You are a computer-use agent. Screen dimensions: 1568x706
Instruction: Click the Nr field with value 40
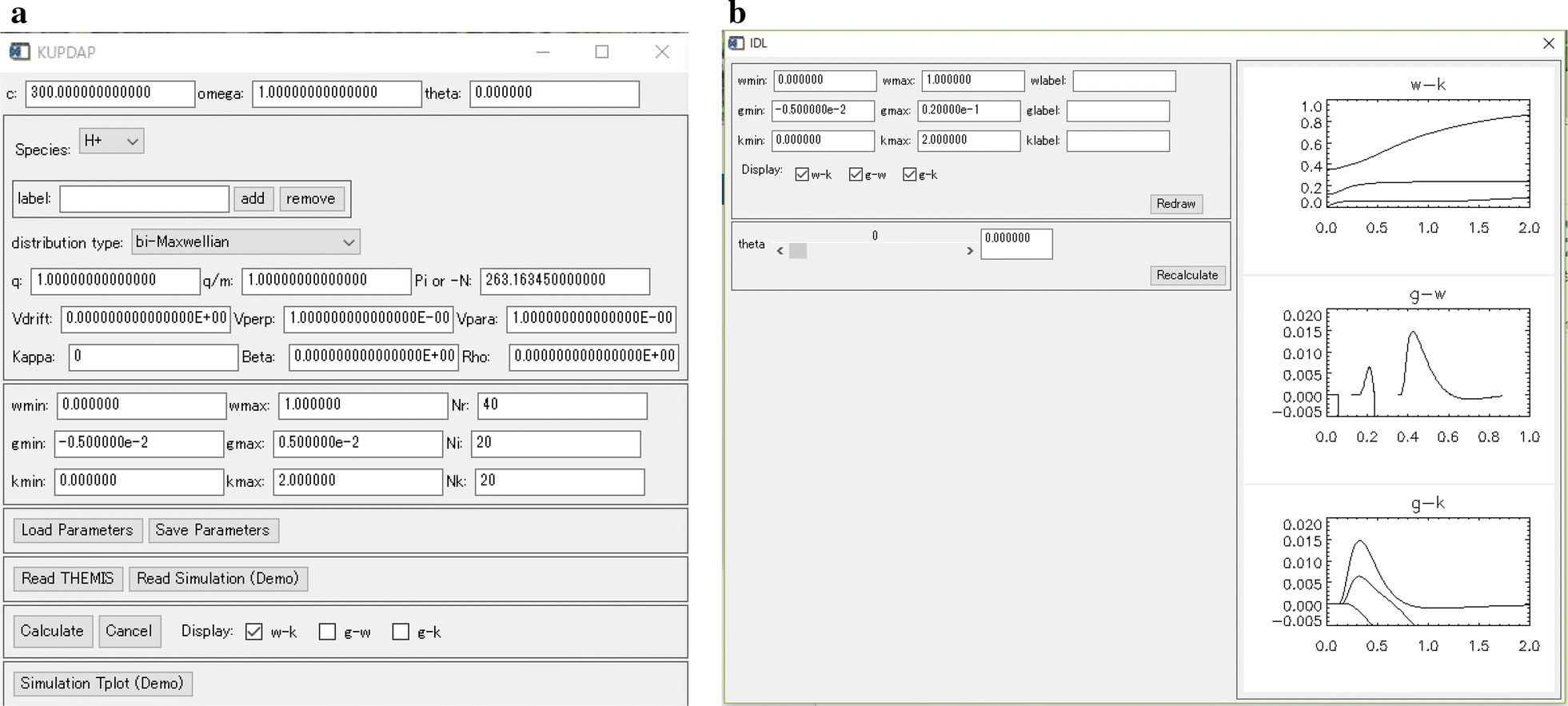coord(562,405)
